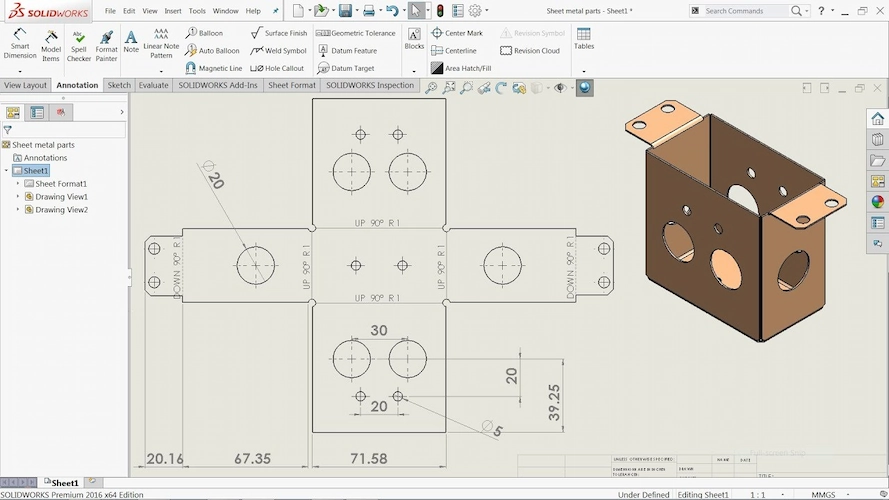Insert a Magnetic Line
This screenshot has height=500, width=889.
214,68
